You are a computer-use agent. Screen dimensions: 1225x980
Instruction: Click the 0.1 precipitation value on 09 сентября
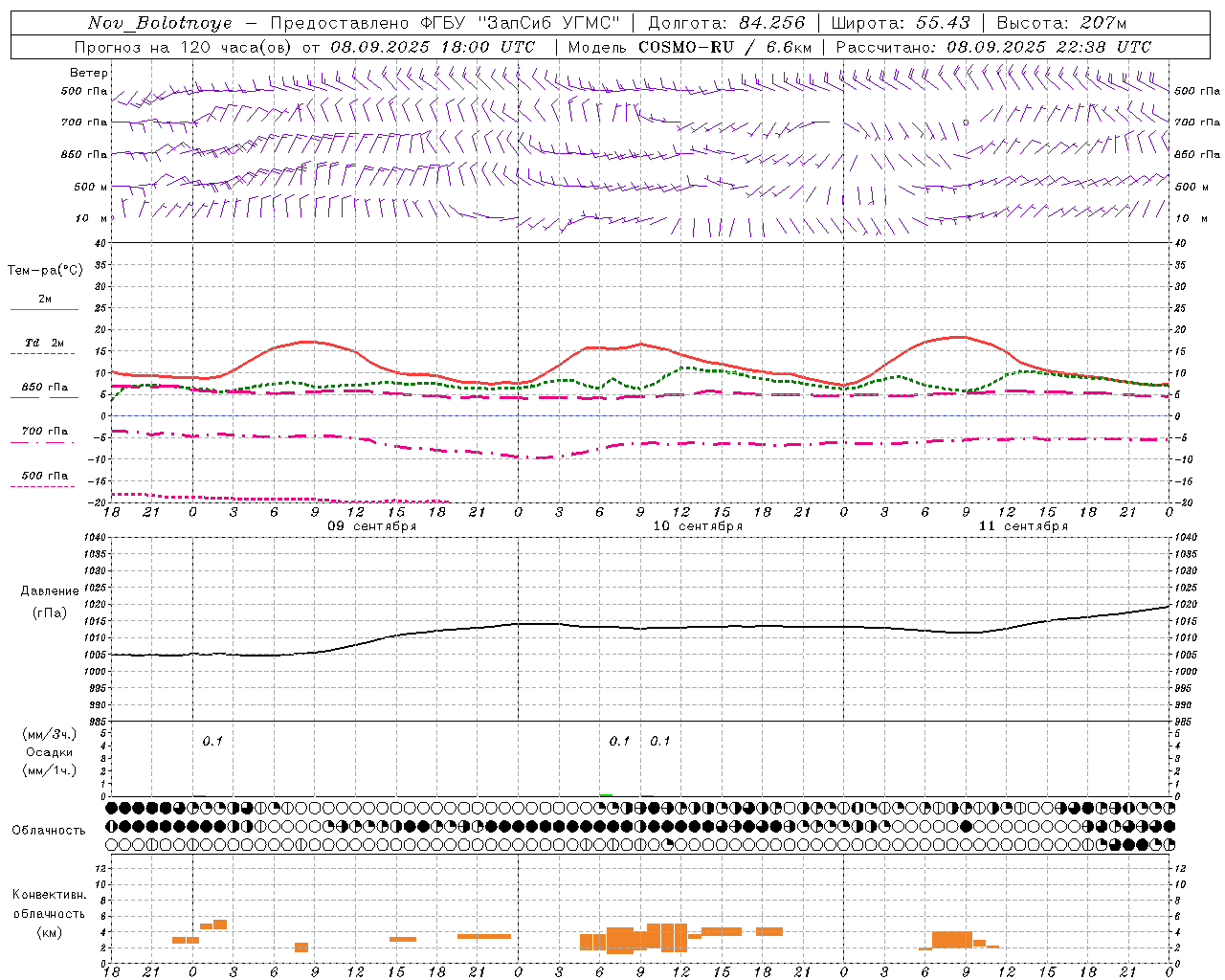[212, 741]
